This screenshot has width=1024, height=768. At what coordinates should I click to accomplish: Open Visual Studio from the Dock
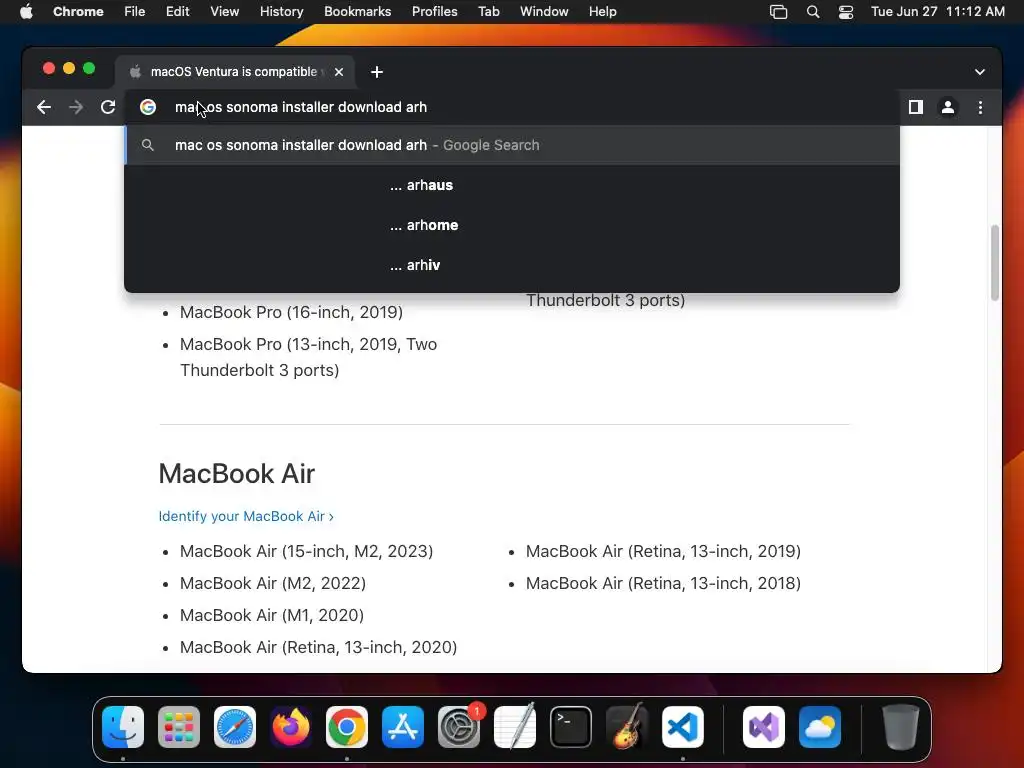click(x=764, y=727)
